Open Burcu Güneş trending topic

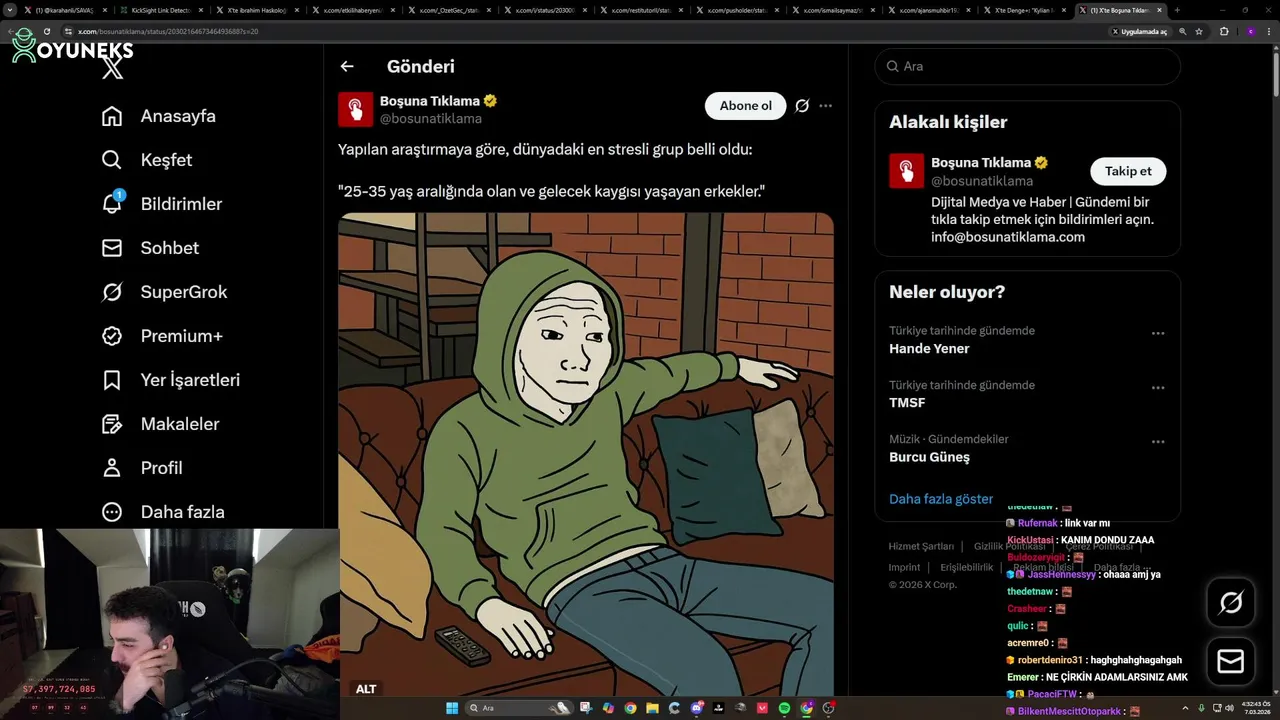pos(929,457)
